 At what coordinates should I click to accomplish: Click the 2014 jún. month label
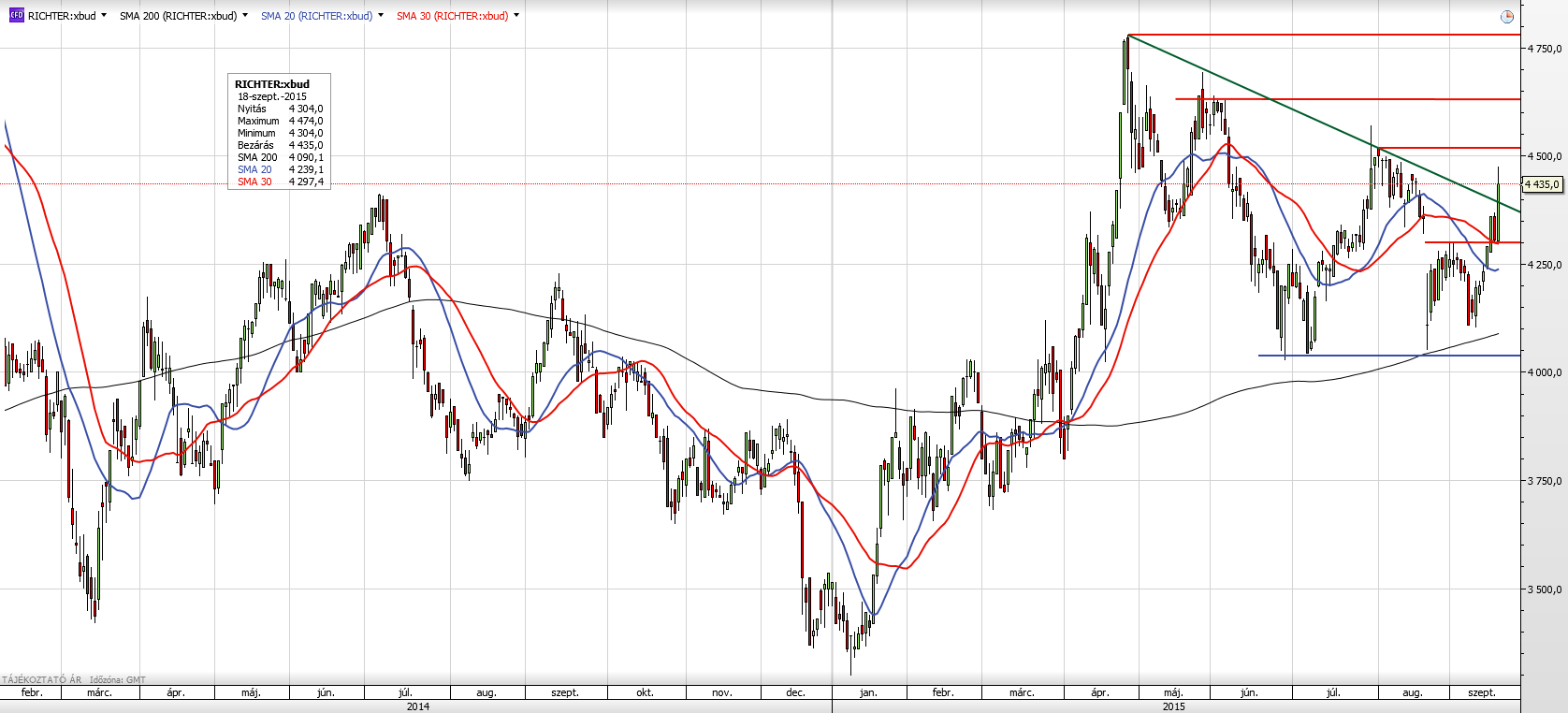(x=326, y=692)
